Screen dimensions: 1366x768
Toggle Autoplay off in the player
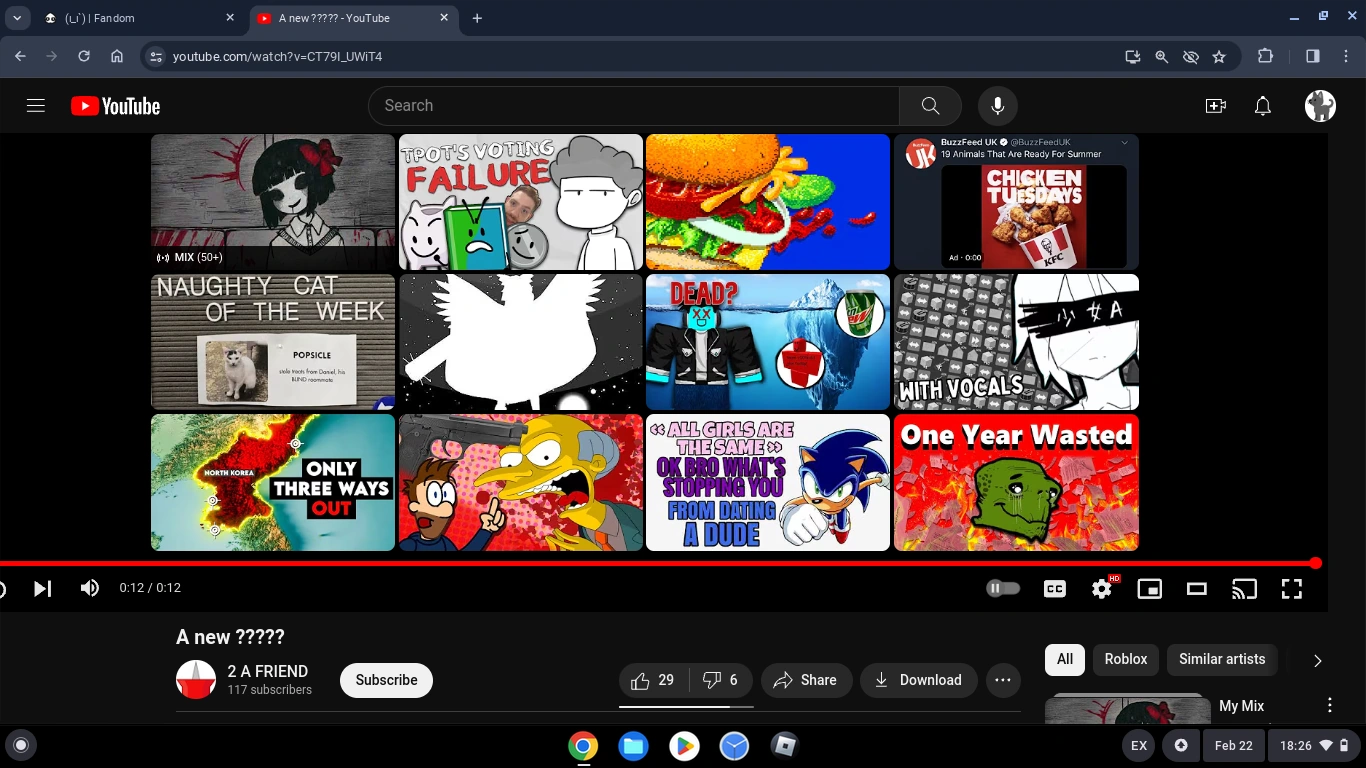(1003, 588)
